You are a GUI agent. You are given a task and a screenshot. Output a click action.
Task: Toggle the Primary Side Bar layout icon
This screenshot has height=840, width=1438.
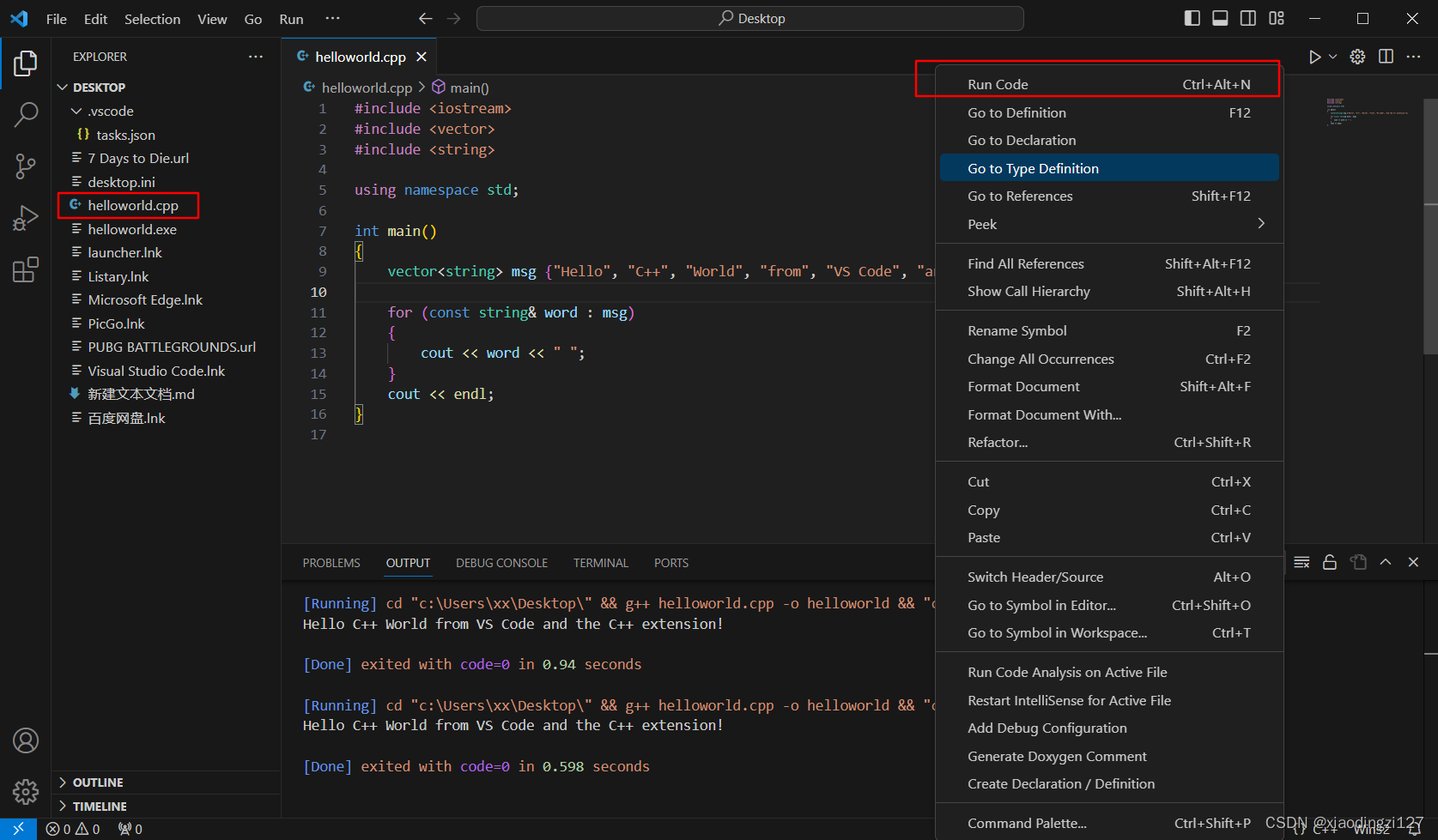1192,18
